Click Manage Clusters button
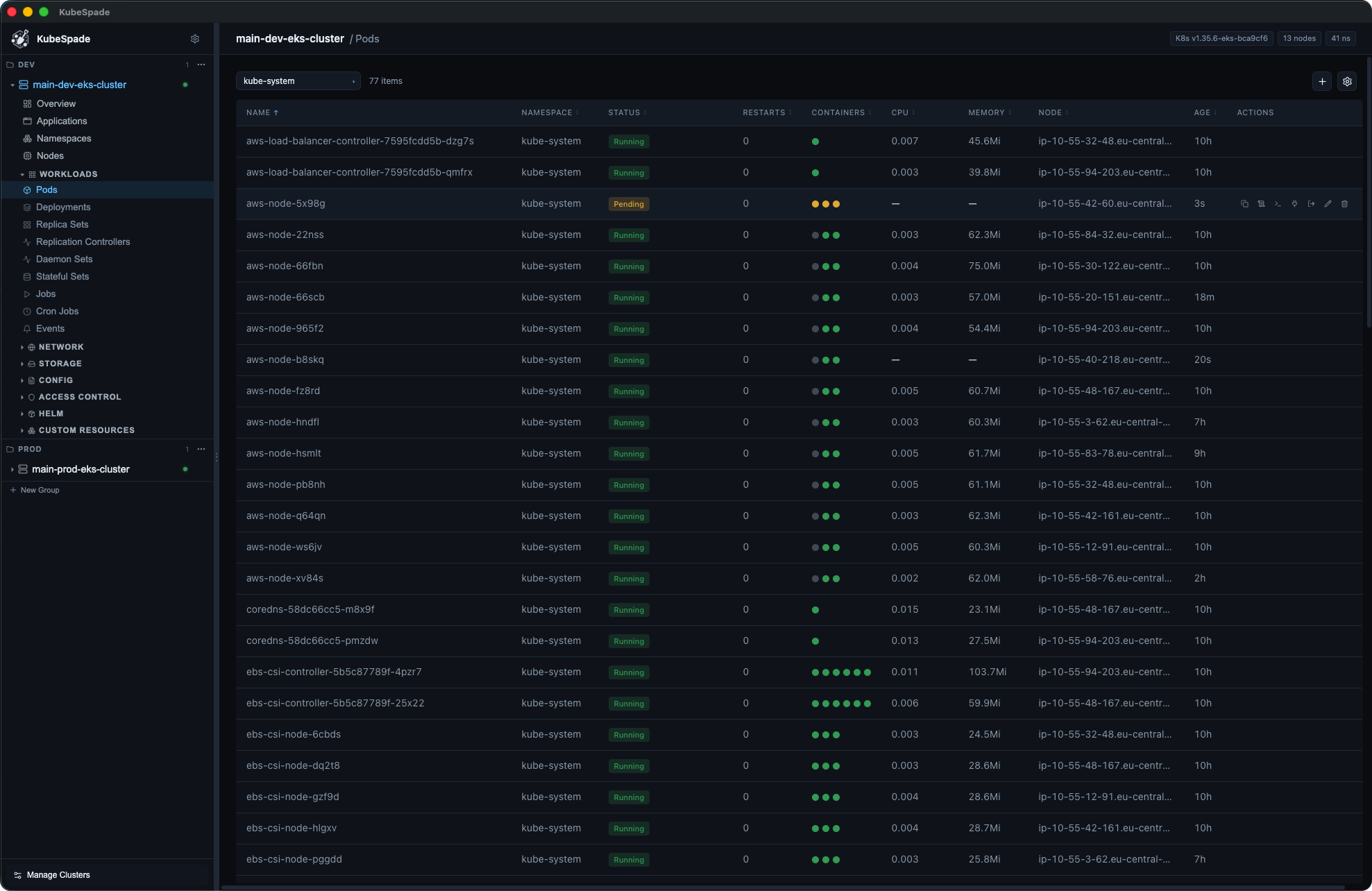 pyautogui.click(x=52, y=875)
